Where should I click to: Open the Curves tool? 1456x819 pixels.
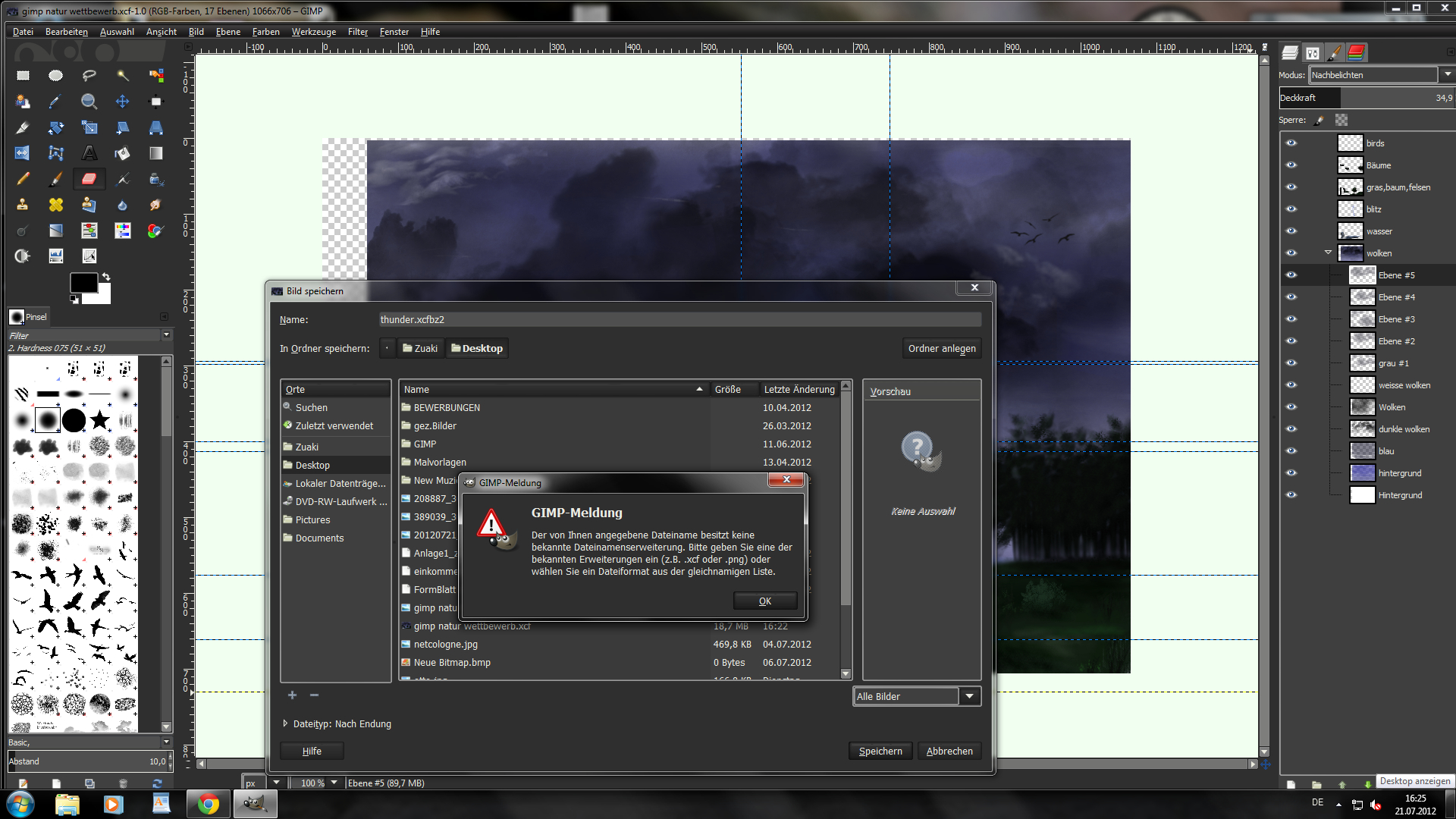tap(89, 256)
